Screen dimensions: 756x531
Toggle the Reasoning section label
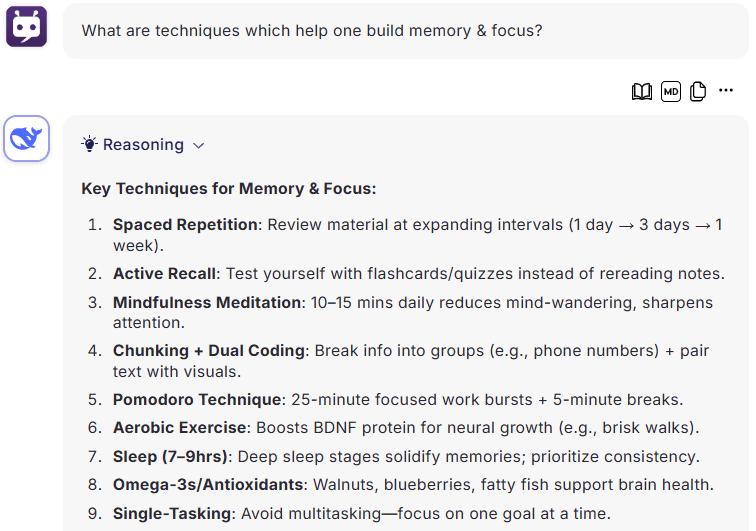[143, 145]
